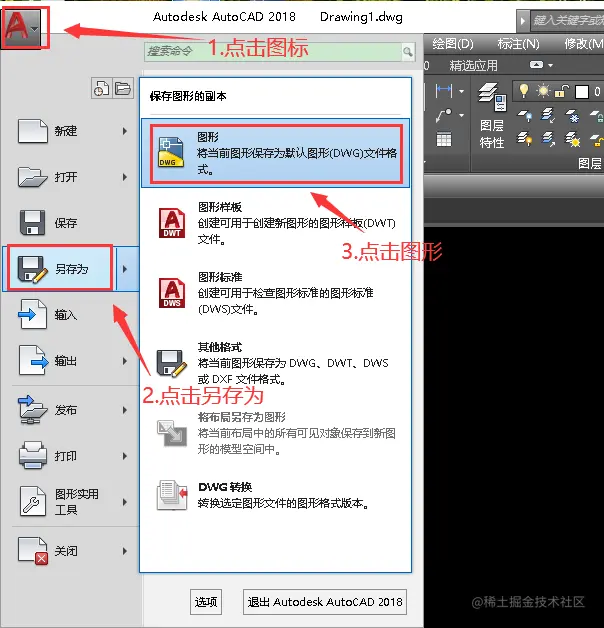
Task: Expand the 打印 submenu arrow
Action: pyautogui.click(x=125, y=456)
